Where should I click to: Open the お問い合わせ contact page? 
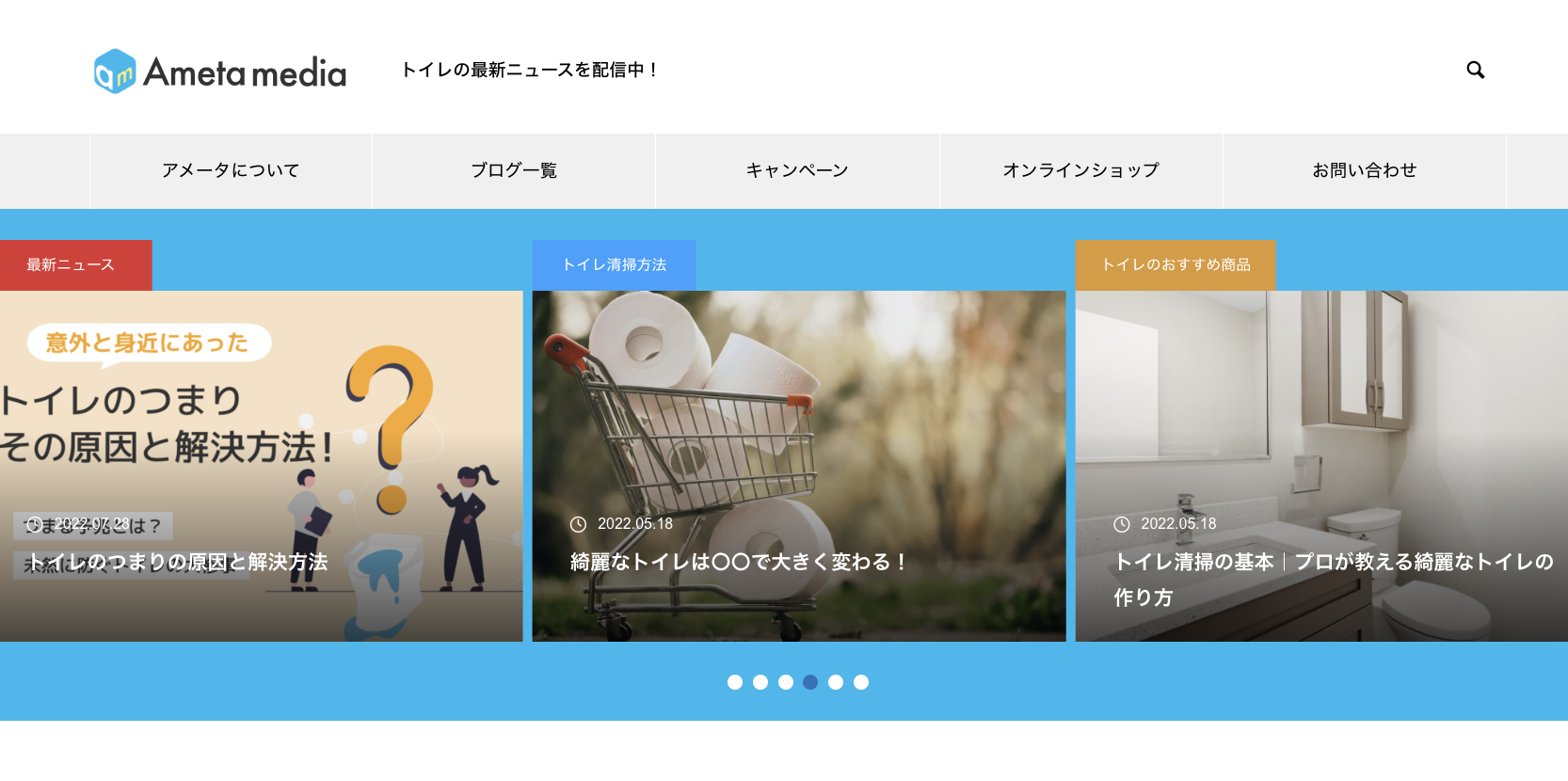click(x=1365, y=170)
